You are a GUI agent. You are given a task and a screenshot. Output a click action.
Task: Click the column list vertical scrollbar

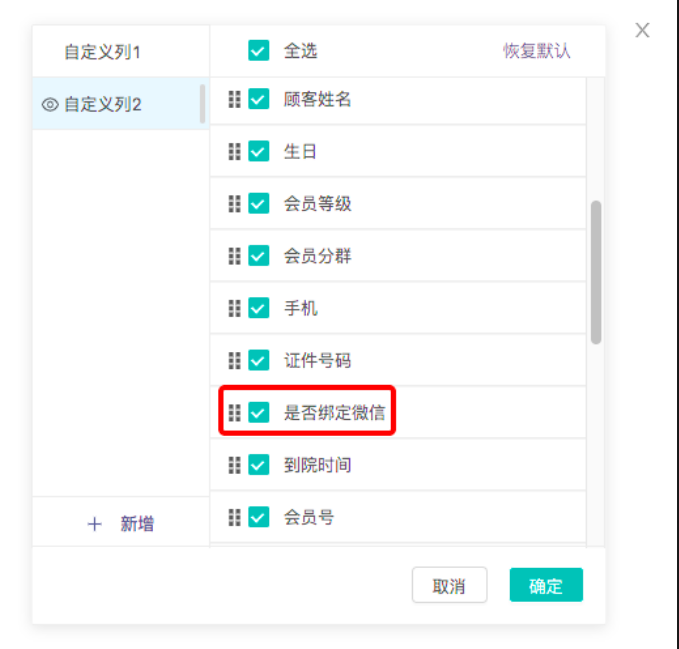[596, 272]
